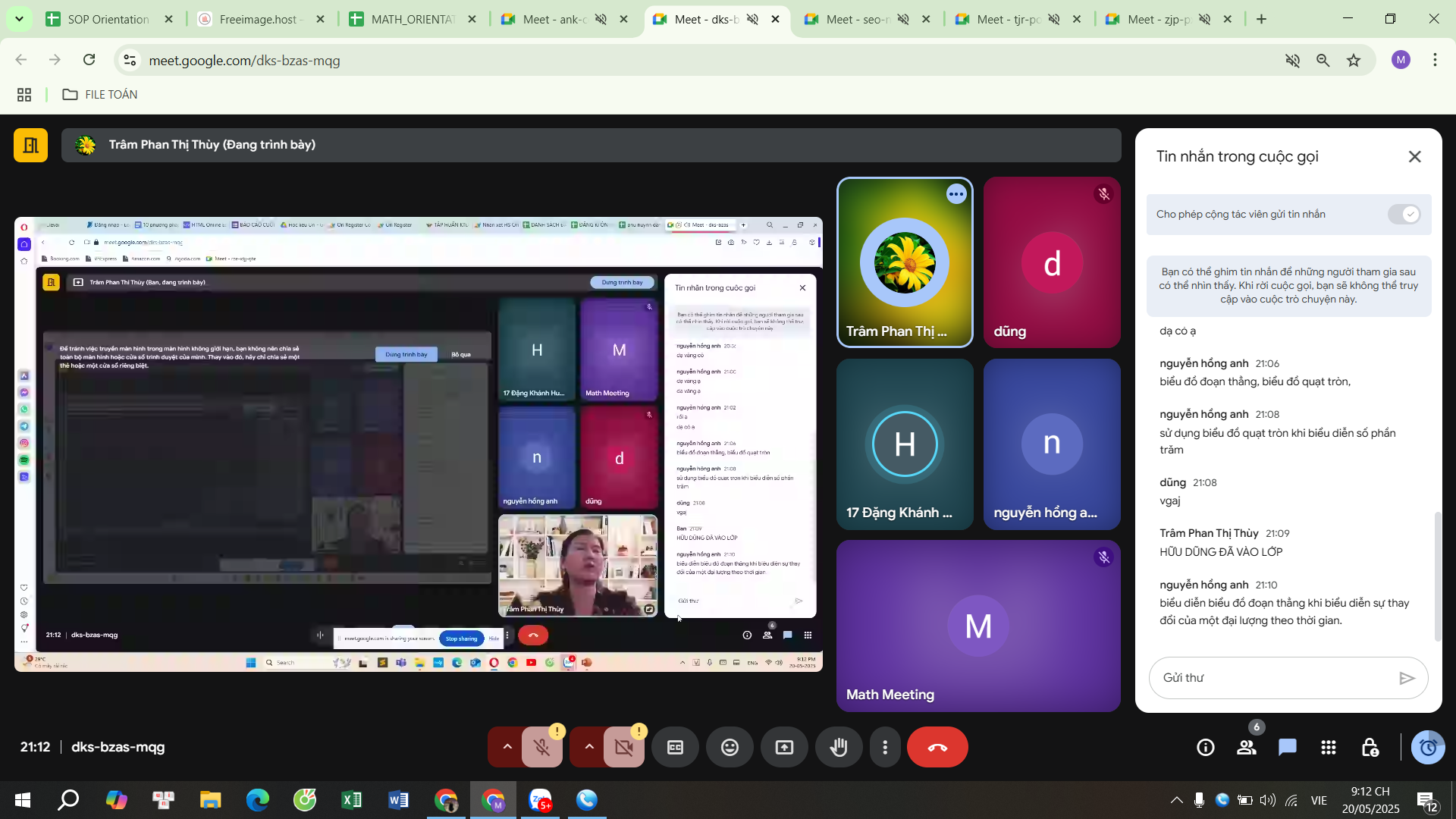Image resolution: width=1456 pixels, height=819 pixels.
Task: Turn on captions (CC) button
Action: click(675, 748)
